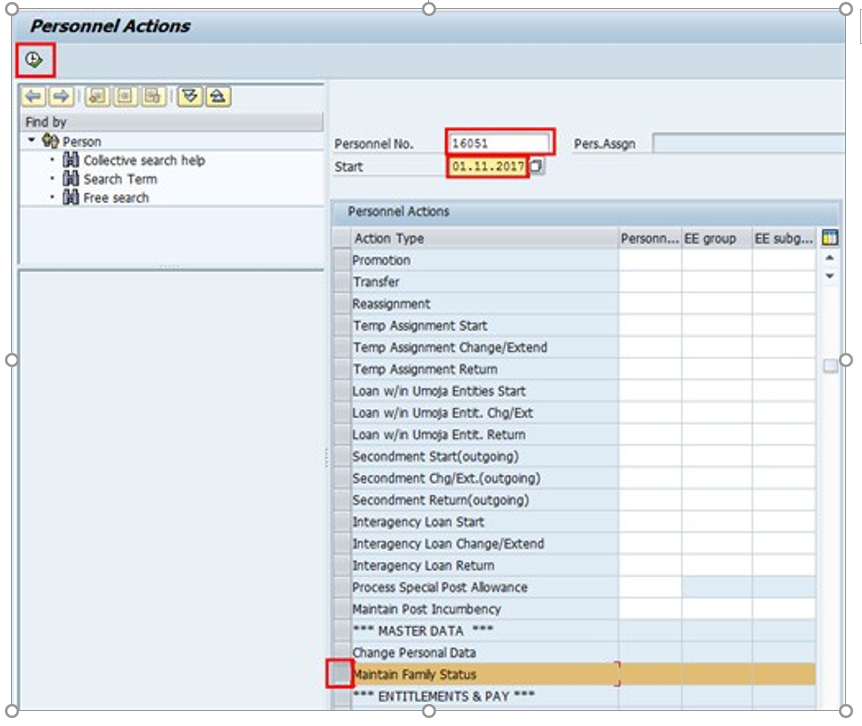The width and height of the screenshot is (862, 726).
Task: Click 'Reassignment' action type text
Action: (x=391, y=304)
